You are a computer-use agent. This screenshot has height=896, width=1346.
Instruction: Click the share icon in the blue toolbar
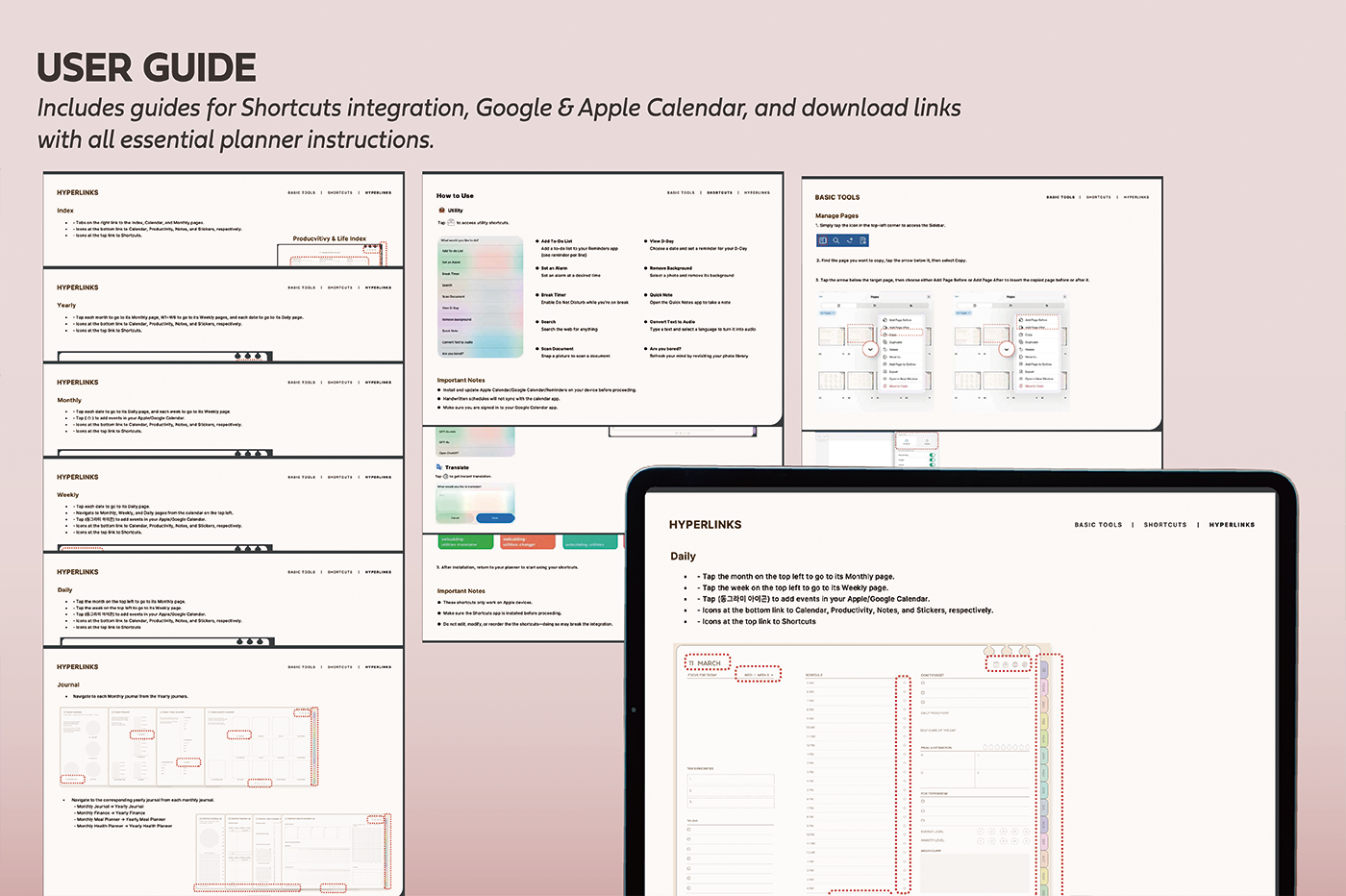850,240
